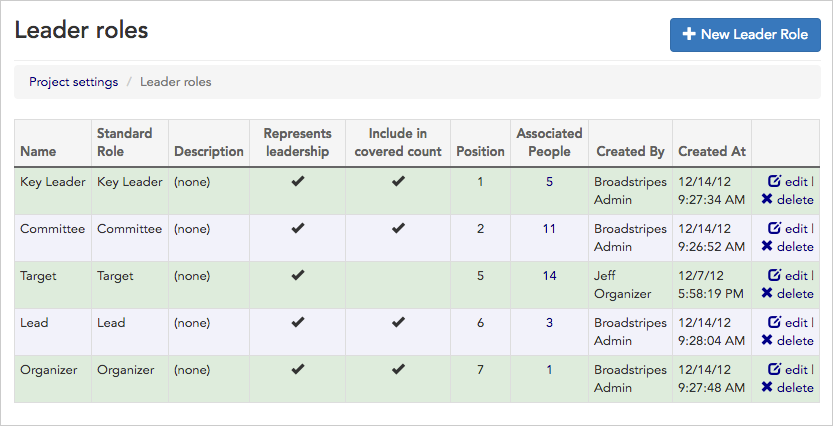This screenshot has height=426, width=833.
Task: Click Represents leadership checkmark for Target row
Action: coord(296,276)
